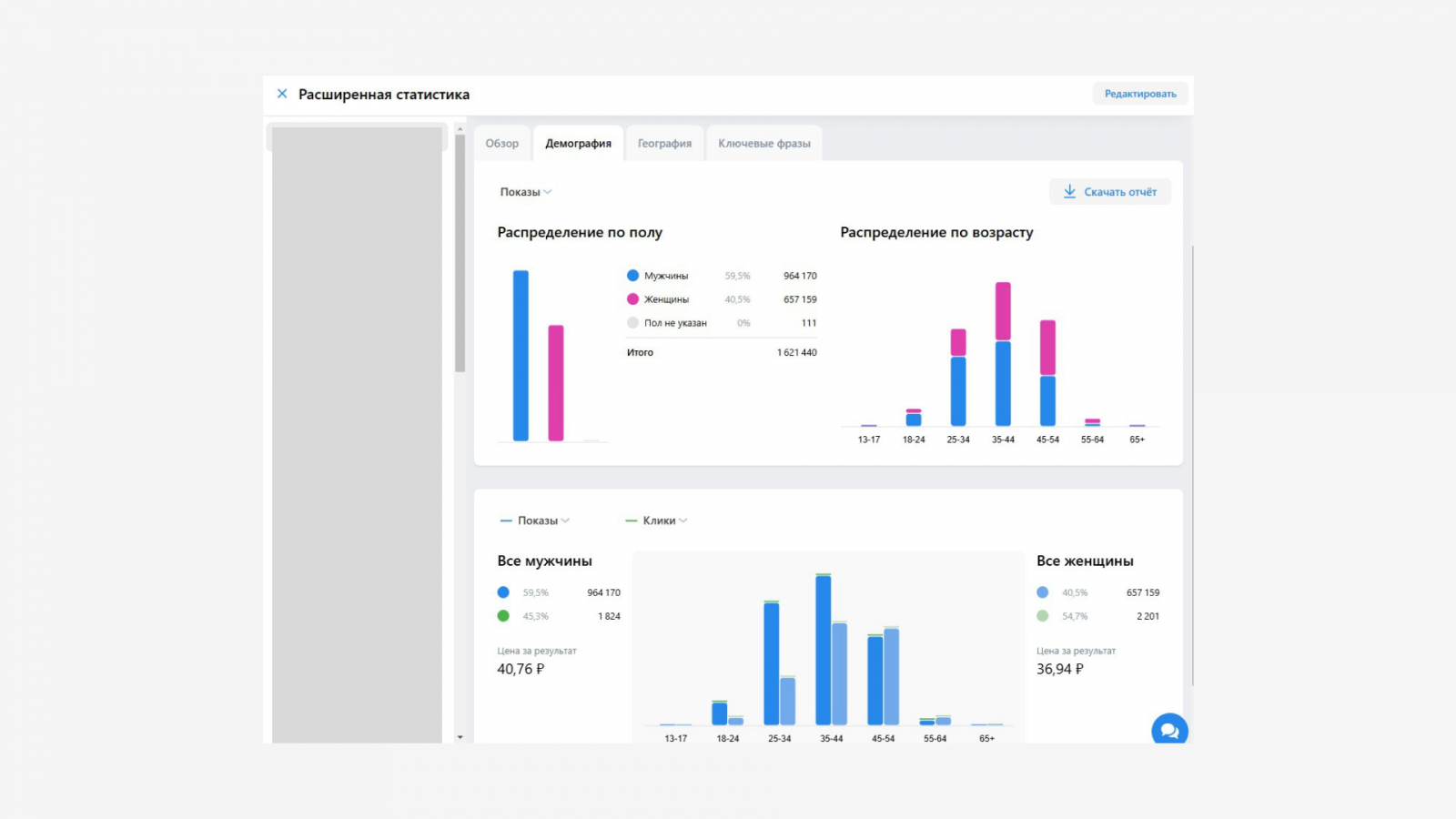Open the Ключевые фразы tab
The width and height of the screenshot is (1456, 819).
(763, 144)
